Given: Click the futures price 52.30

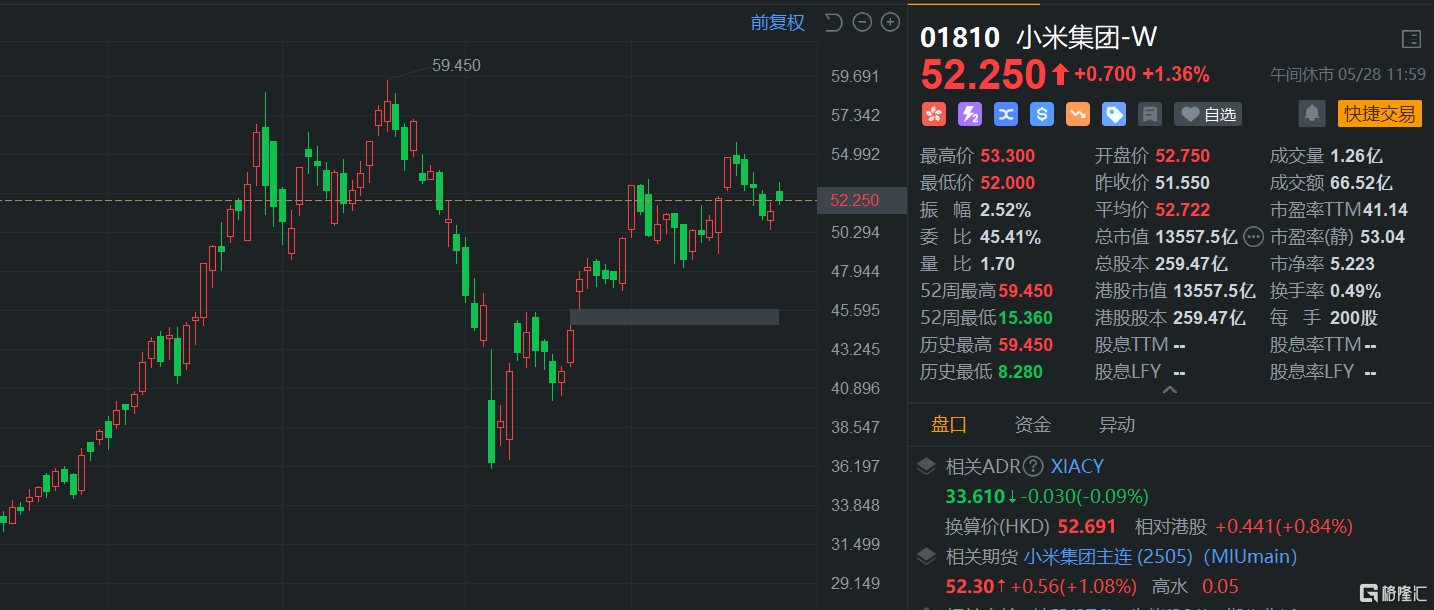Looking at the screenshot, I should (968, 586).
